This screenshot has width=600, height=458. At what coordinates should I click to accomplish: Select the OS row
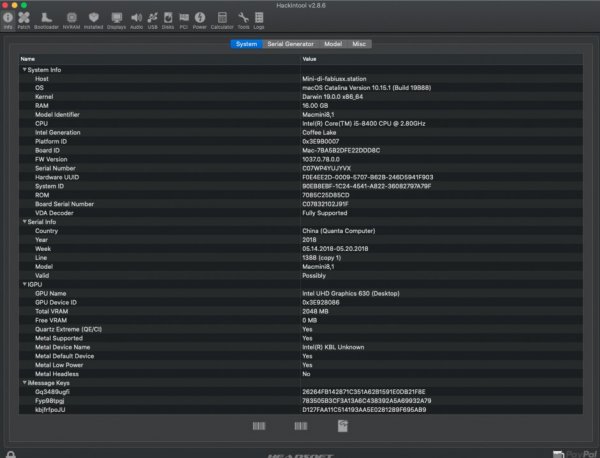(301, 88)
